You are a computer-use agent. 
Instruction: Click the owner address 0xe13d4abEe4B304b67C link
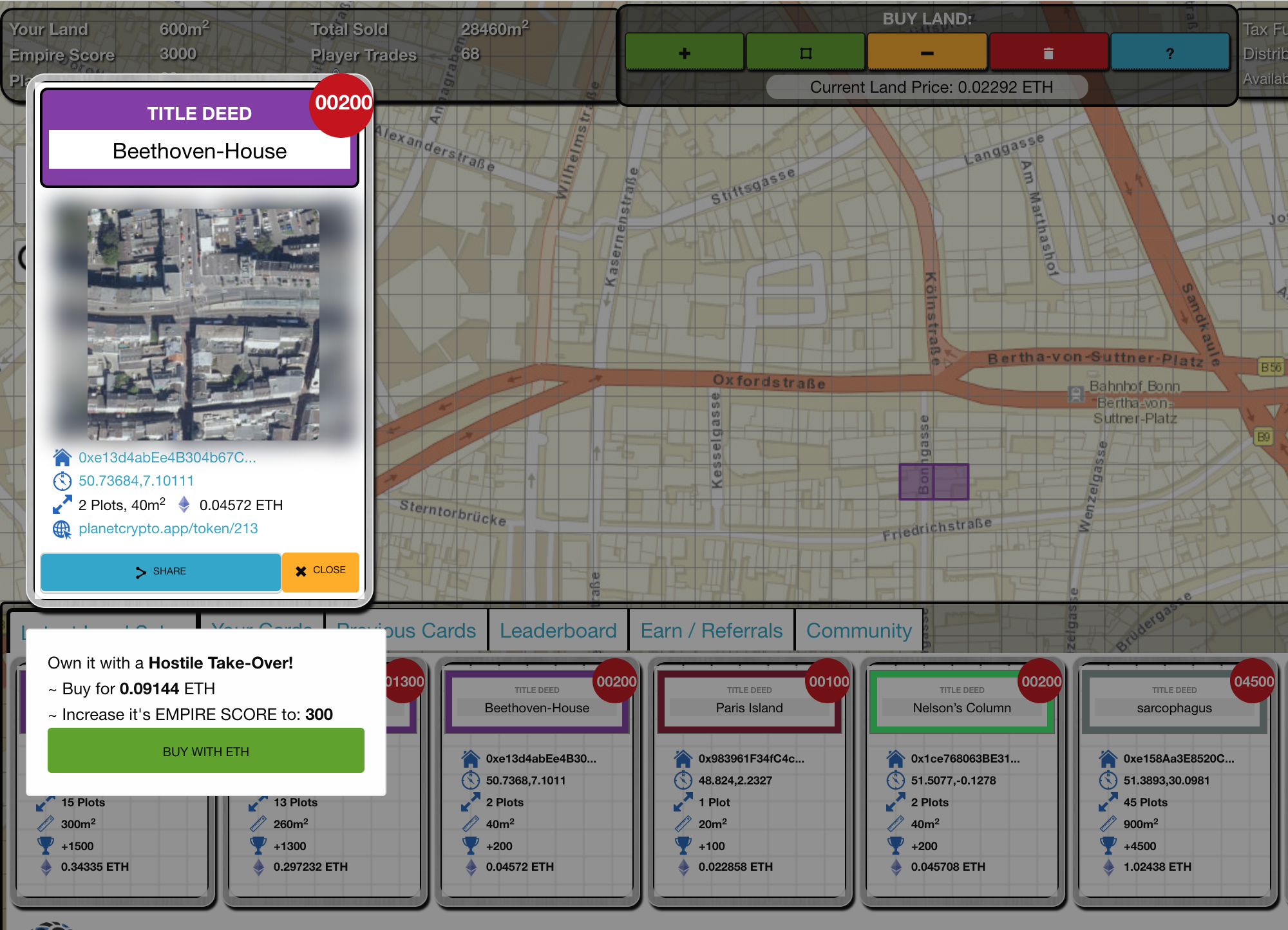pos(167,457)
